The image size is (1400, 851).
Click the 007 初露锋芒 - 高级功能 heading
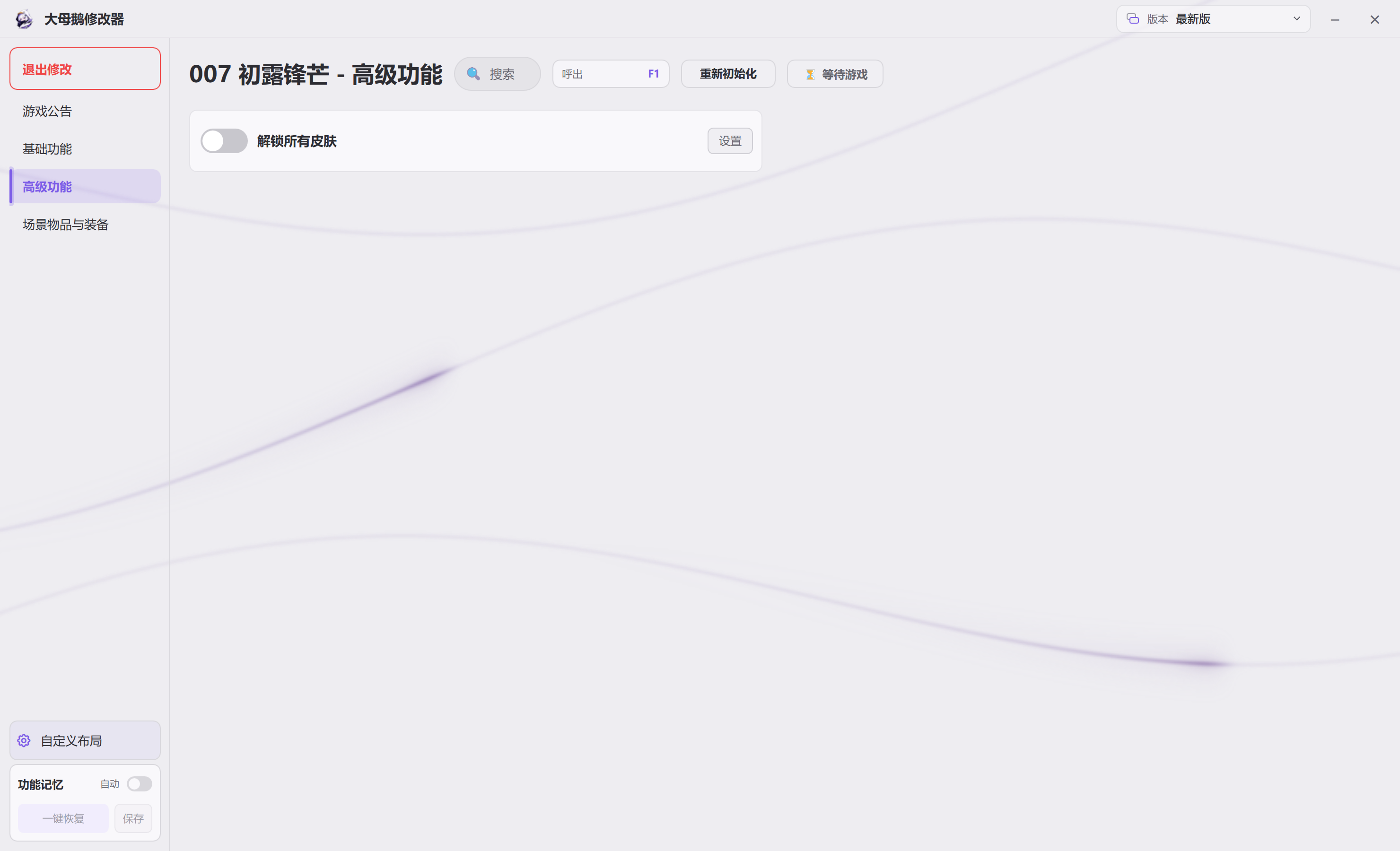click(315, 74)
